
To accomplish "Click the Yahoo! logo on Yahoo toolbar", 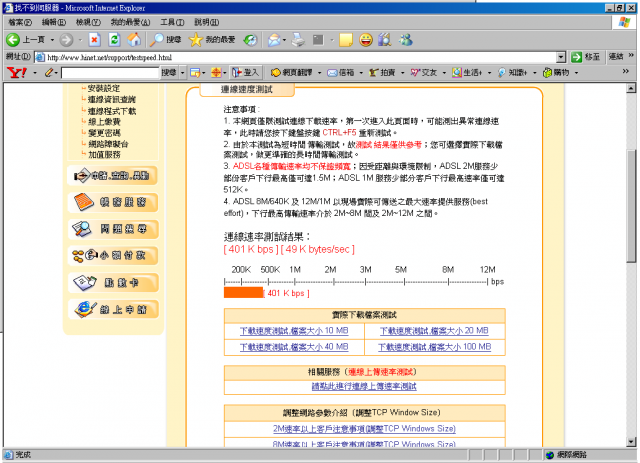I will click(15, 73).
